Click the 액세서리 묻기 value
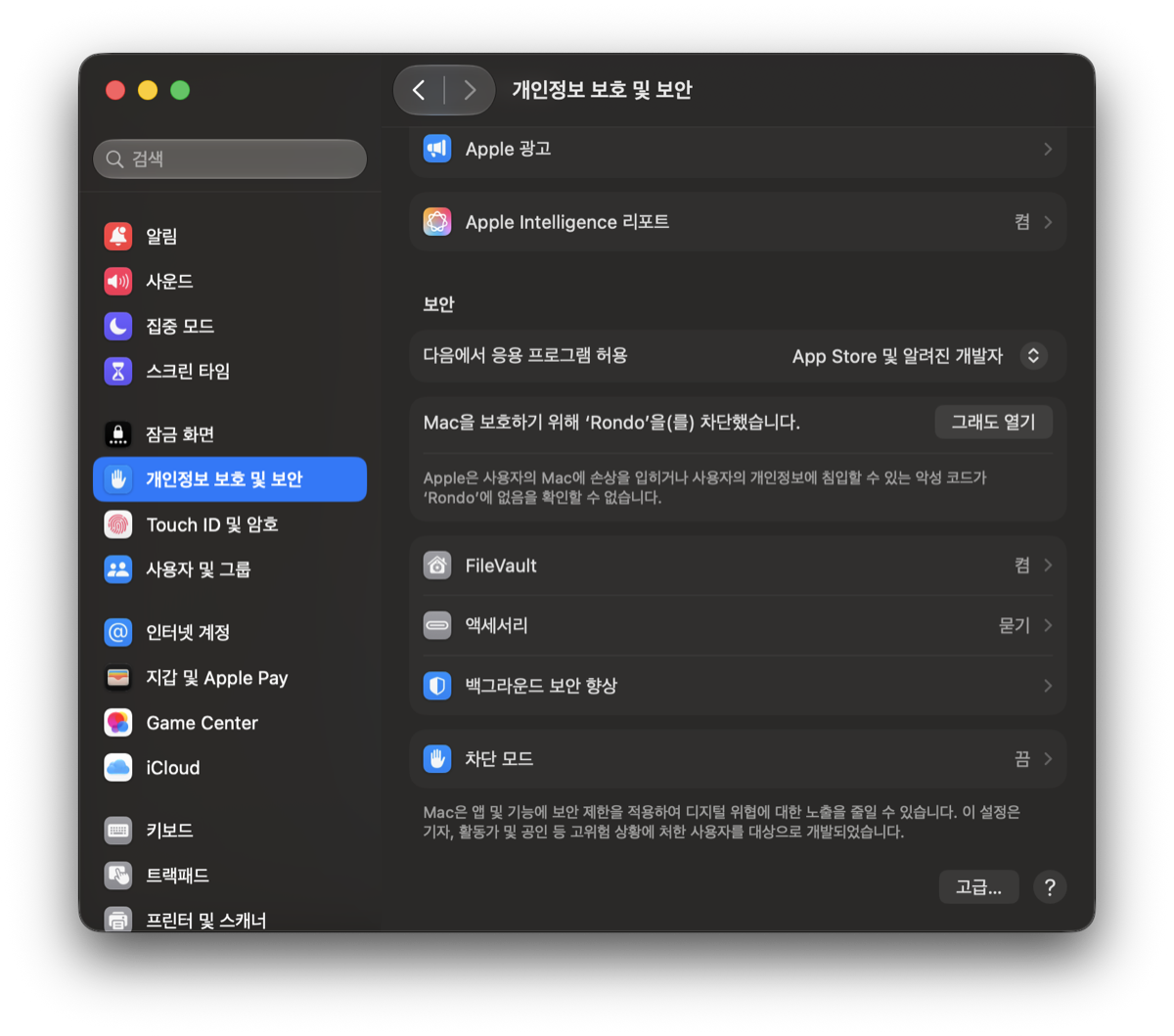 1015,625
